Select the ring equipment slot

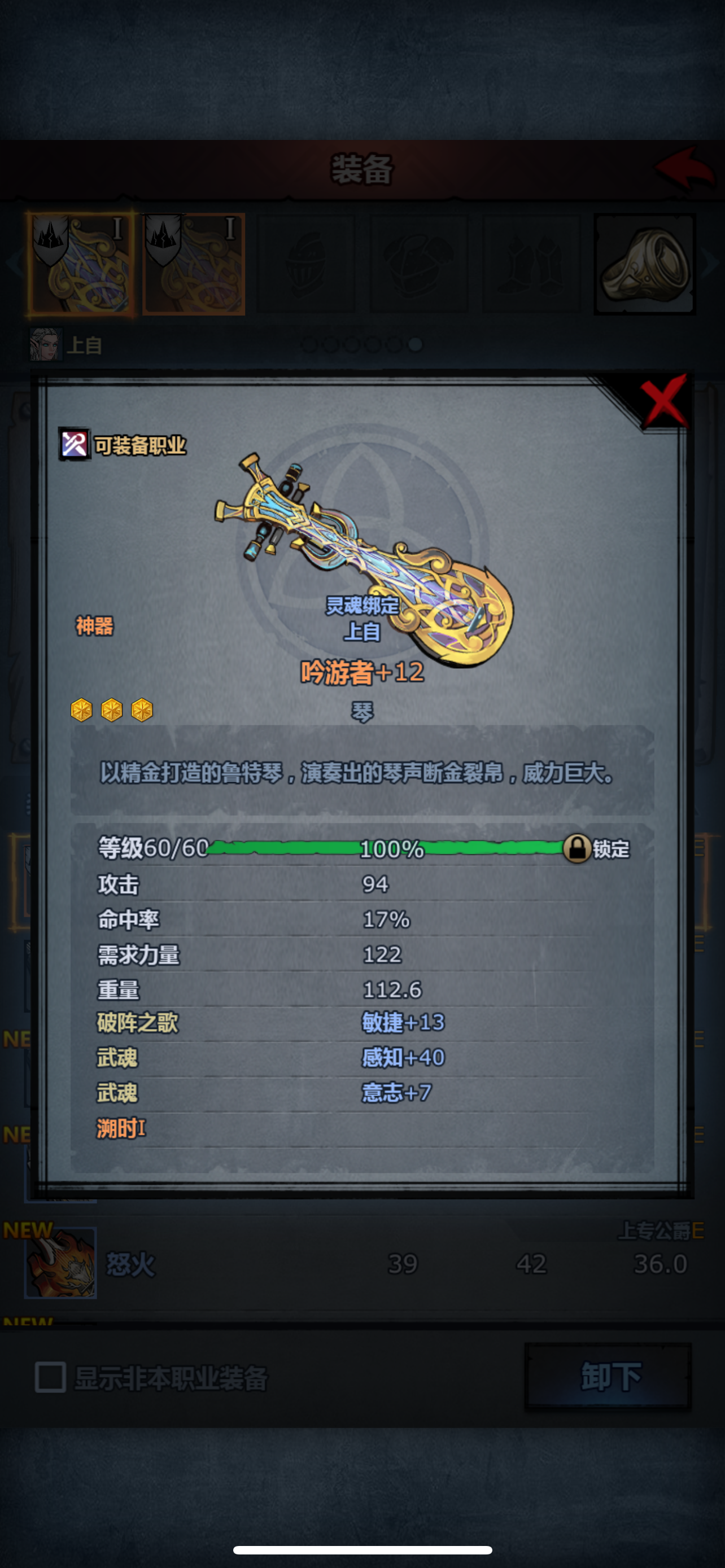pyautogui.click(x=645, y=264)
